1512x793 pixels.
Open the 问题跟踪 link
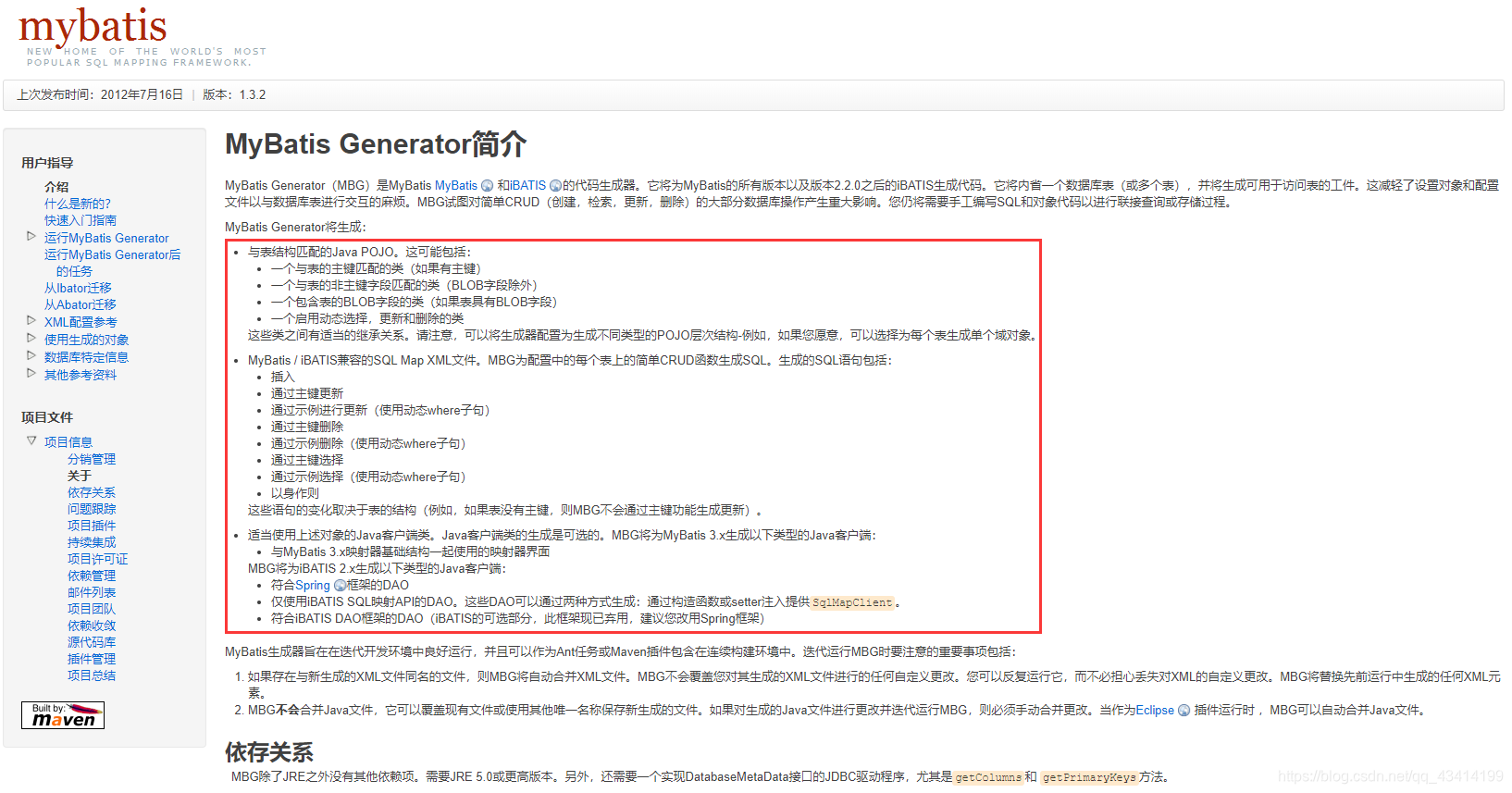92,509
